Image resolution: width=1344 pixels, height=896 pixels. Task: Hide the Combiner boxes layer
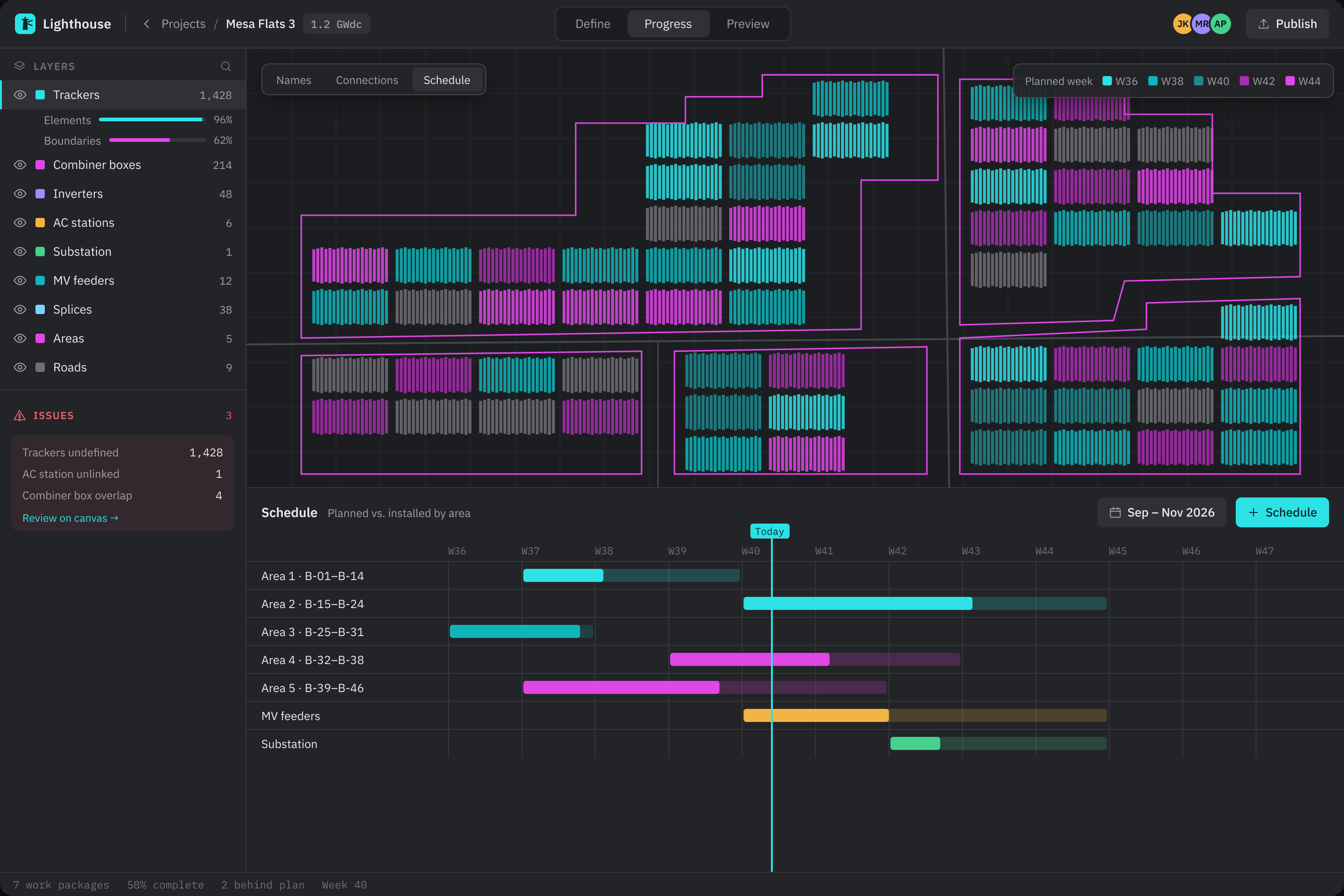[20, 165]
